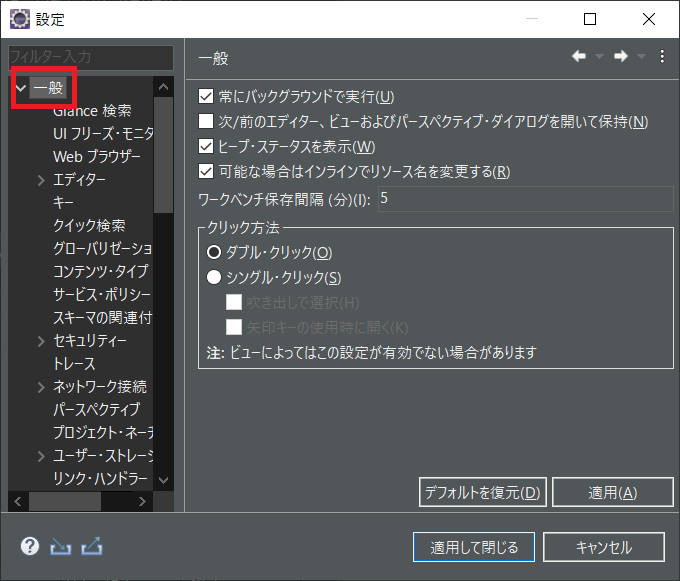Open プロジェクト・ネーチャー preferences page
This screenshot has width=680, height=581.
coord(103,433)
